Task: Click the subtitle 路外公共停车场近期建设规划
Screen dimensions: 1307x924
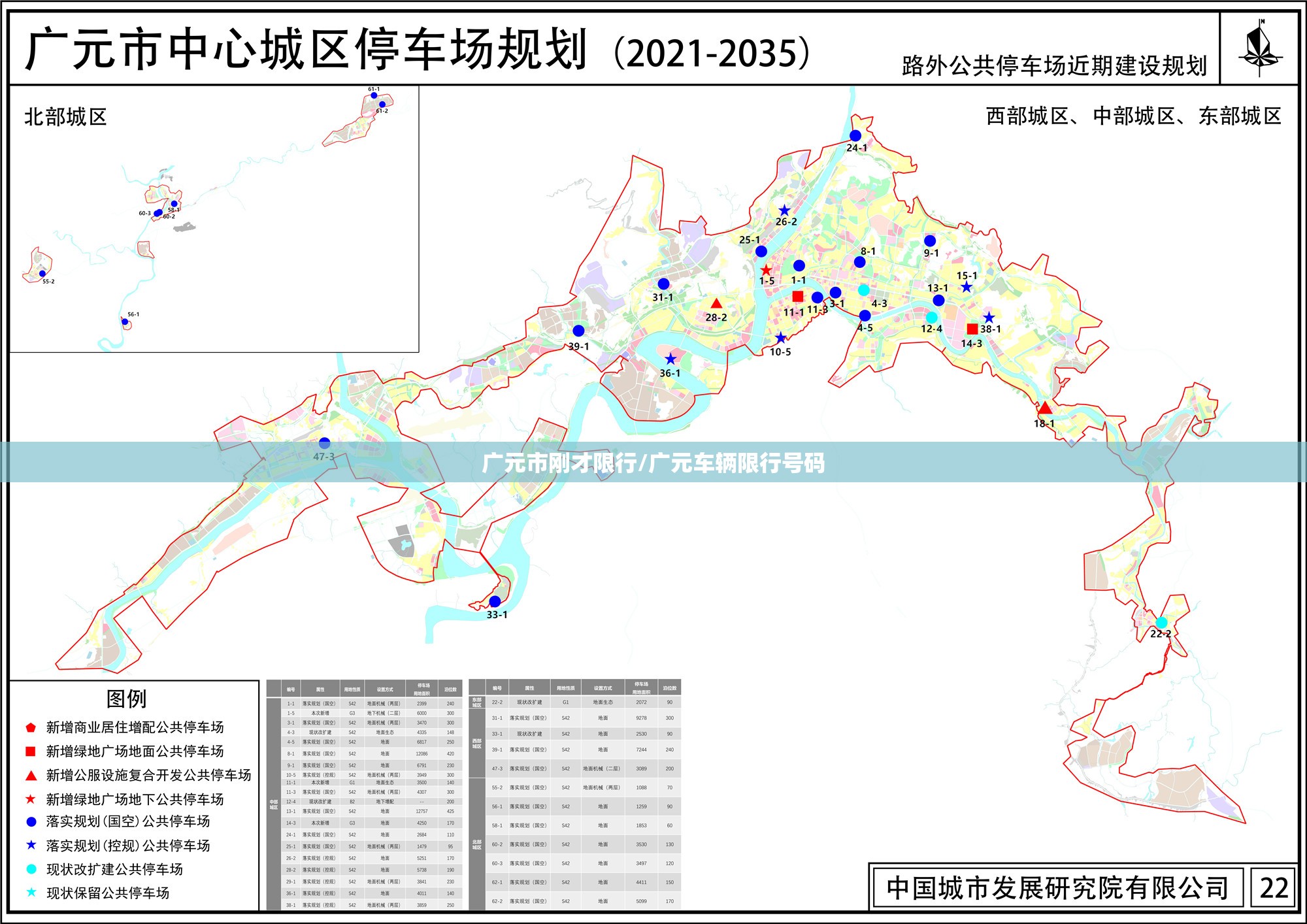Action: click(1054, 66)
